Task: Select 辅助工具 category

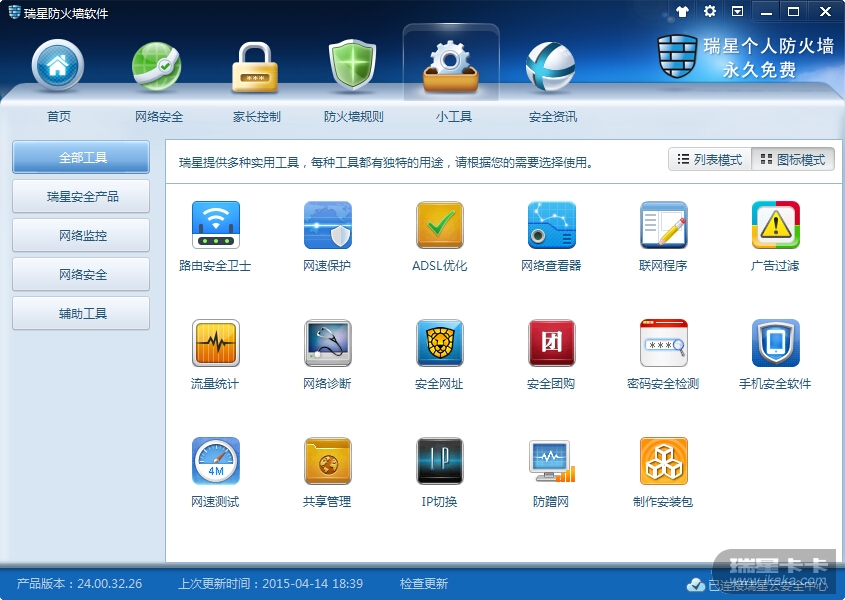Action: pyautogui.click(x=81, y=313)
